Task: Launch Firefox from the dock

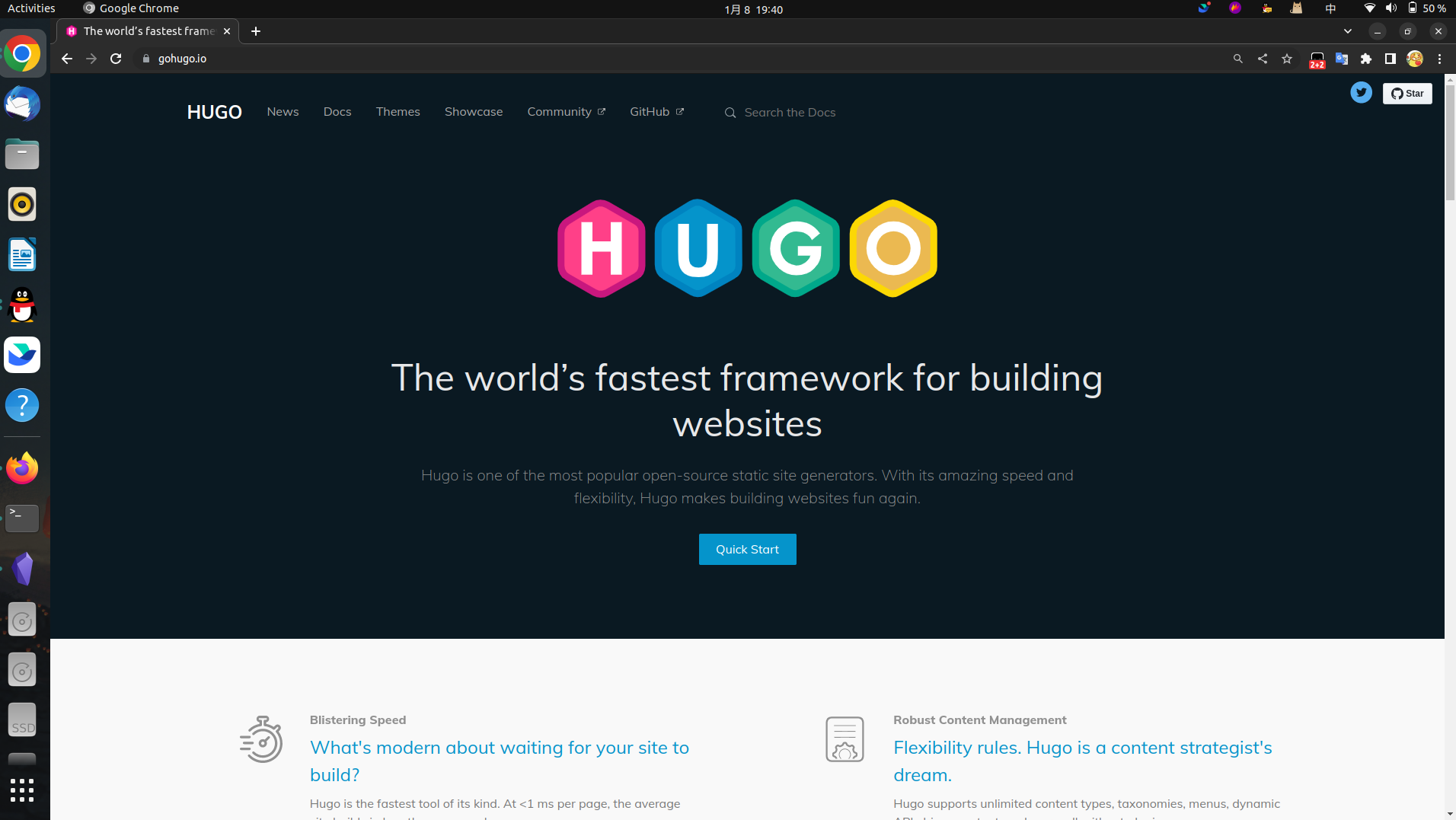Action: coord(22,468)
